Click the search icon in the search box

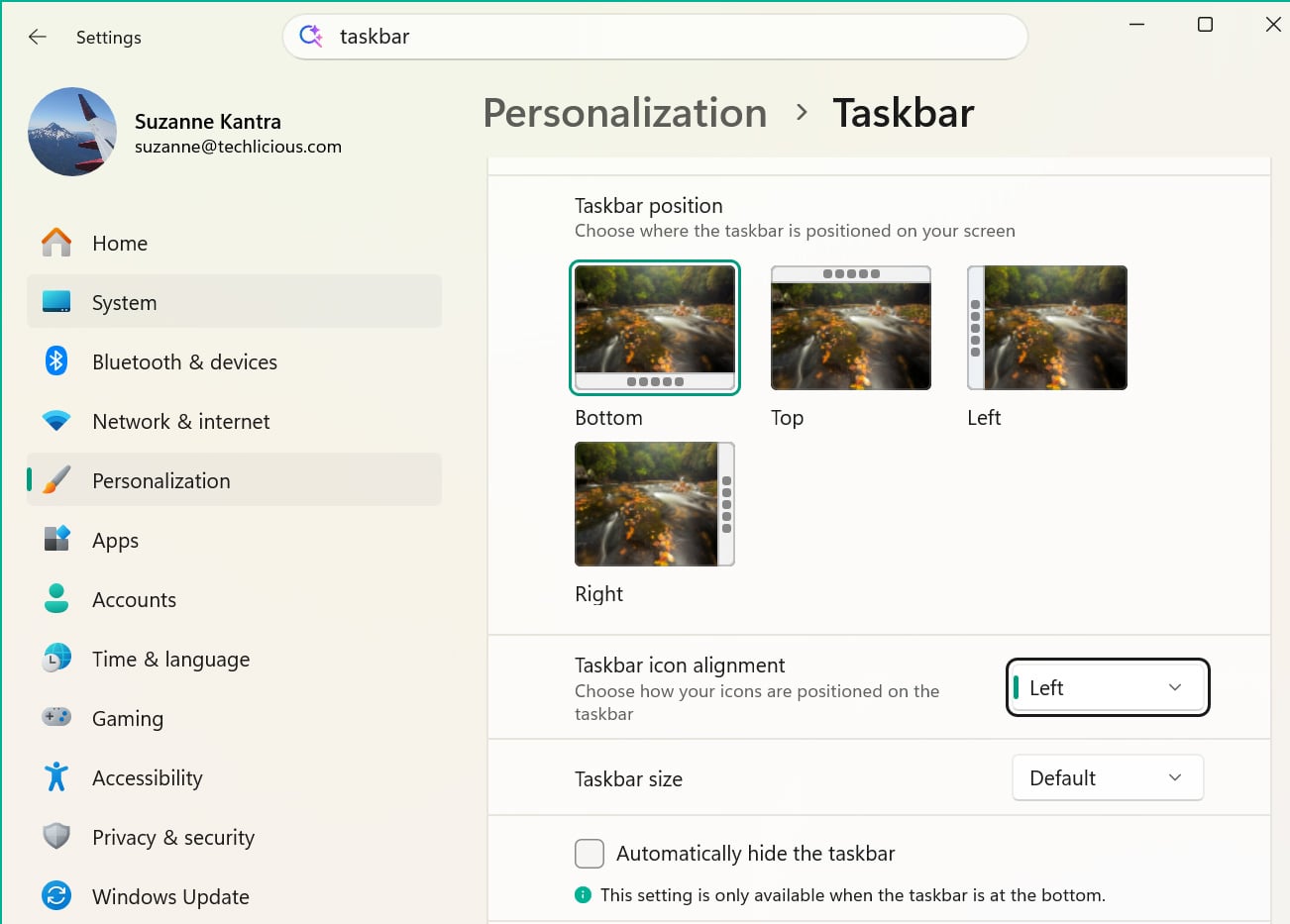click(311, 36)
